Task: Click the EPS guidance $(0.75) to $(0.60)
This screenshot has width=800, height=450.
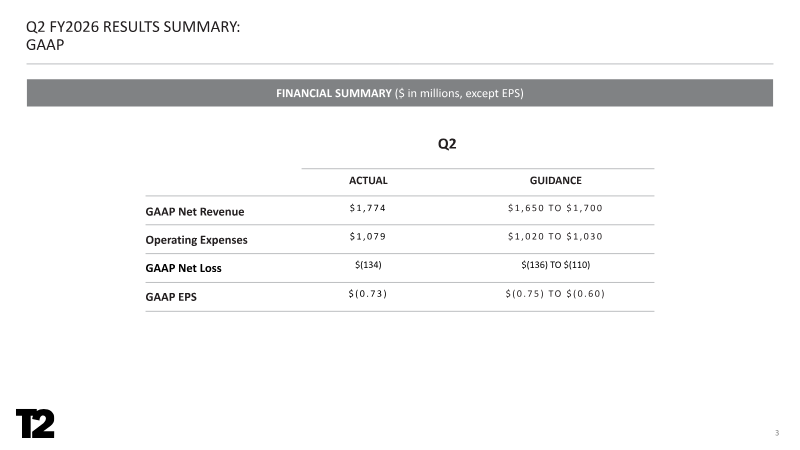Action: pyautogui.click(x=555, y=293)
